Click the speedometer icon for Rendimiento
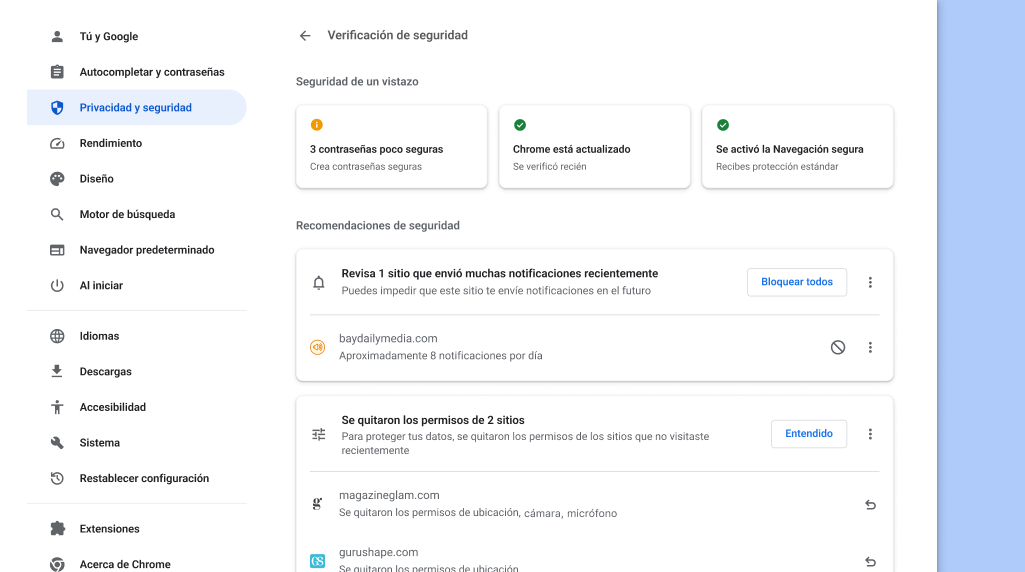Screen dimensions: 1025x572 [x=58, y=143]
